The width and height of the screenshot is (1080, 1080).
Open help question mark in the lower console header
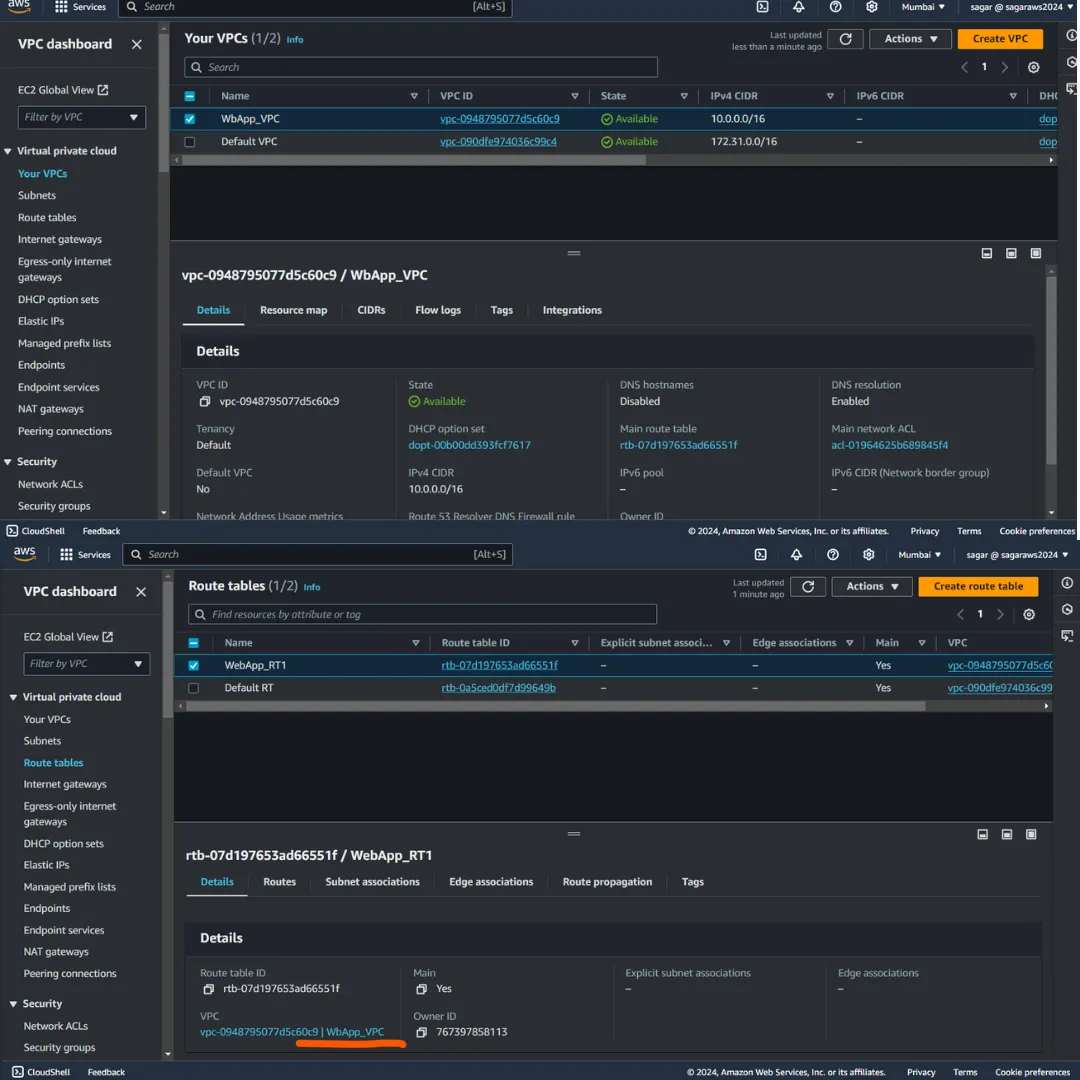click(x=833, y=554)
